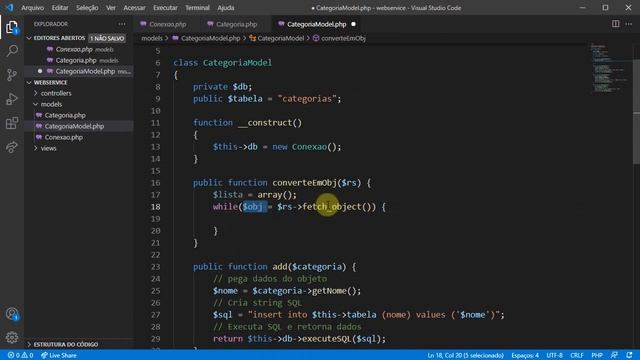Collapse the models folder
The height and width of the screenshot is (360, 640).
pyautogui.click(x=36, y=104)
